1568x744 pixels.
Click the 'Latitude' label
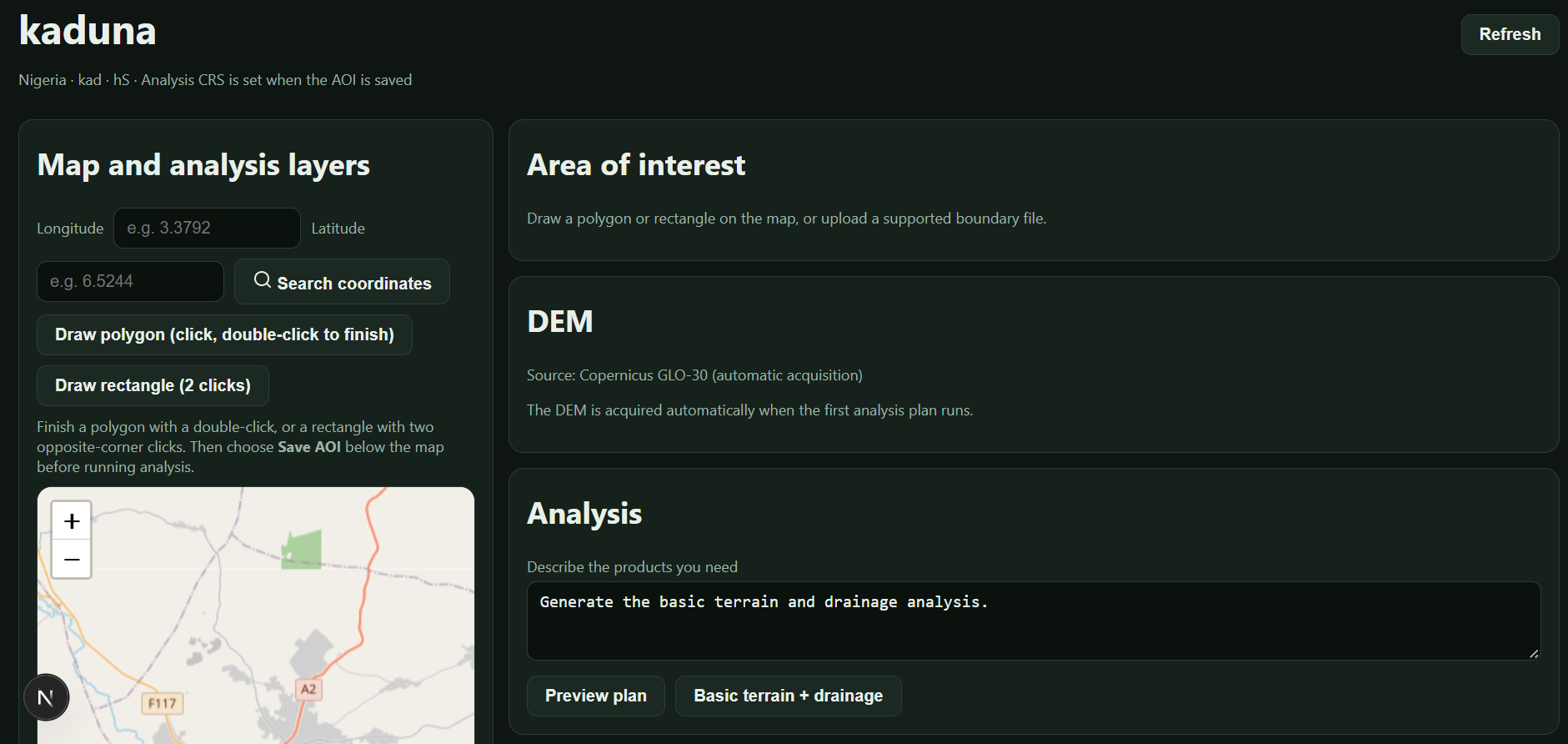pyautogui.click(x=338, y=229)
